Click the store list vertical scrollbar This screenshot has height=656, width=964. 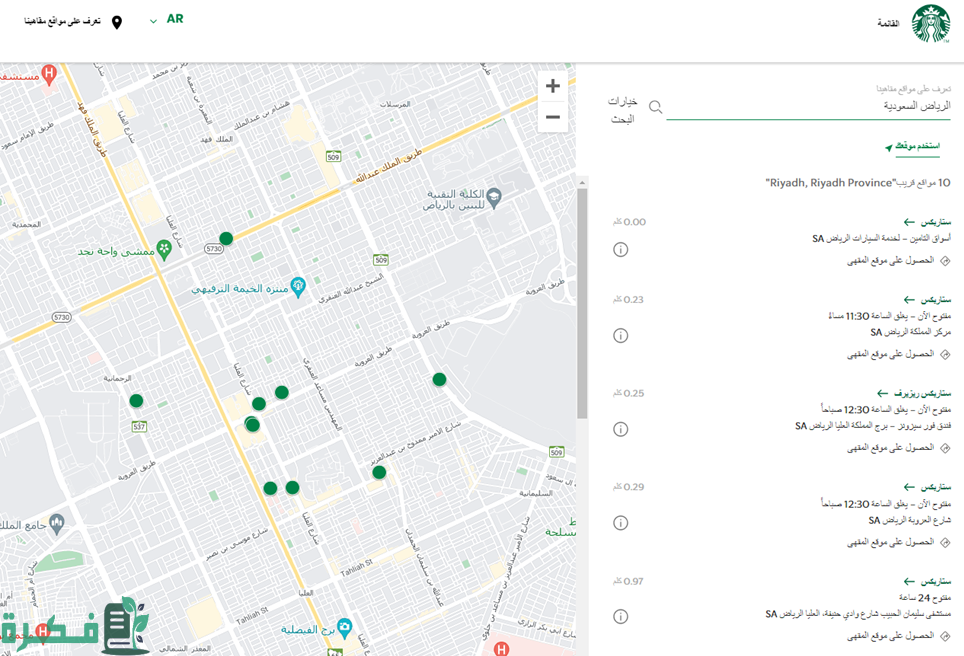tap(582, 300)
